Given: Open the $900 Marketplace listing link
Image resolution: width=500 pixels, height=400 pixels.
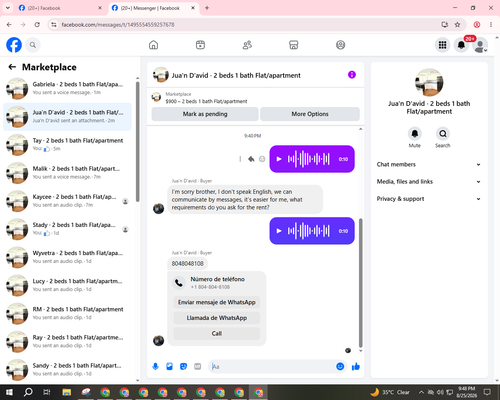Looking at the screenshot, I should click(206, 101).
